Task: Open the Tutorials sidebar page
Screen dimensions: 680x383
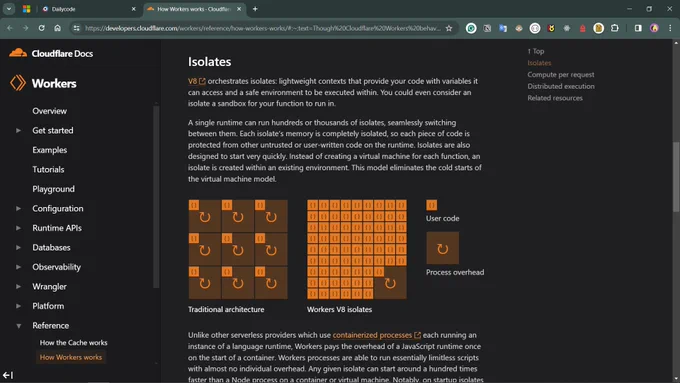Action: pyautogui.click(x=48, y=170)
